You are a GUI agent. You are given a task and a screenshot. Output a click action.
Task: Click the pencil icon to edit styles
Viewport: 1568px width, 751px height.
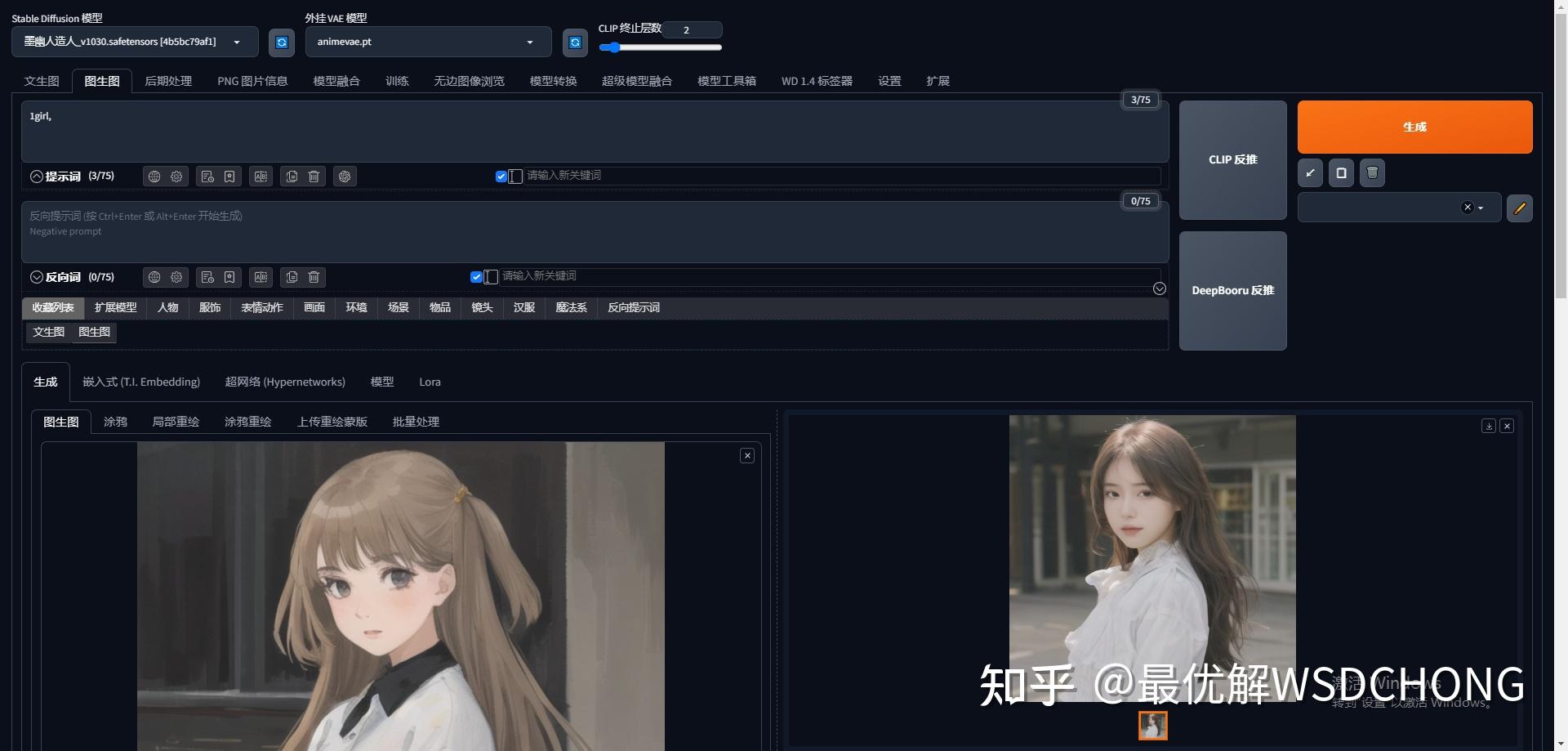click(1519, 208)
